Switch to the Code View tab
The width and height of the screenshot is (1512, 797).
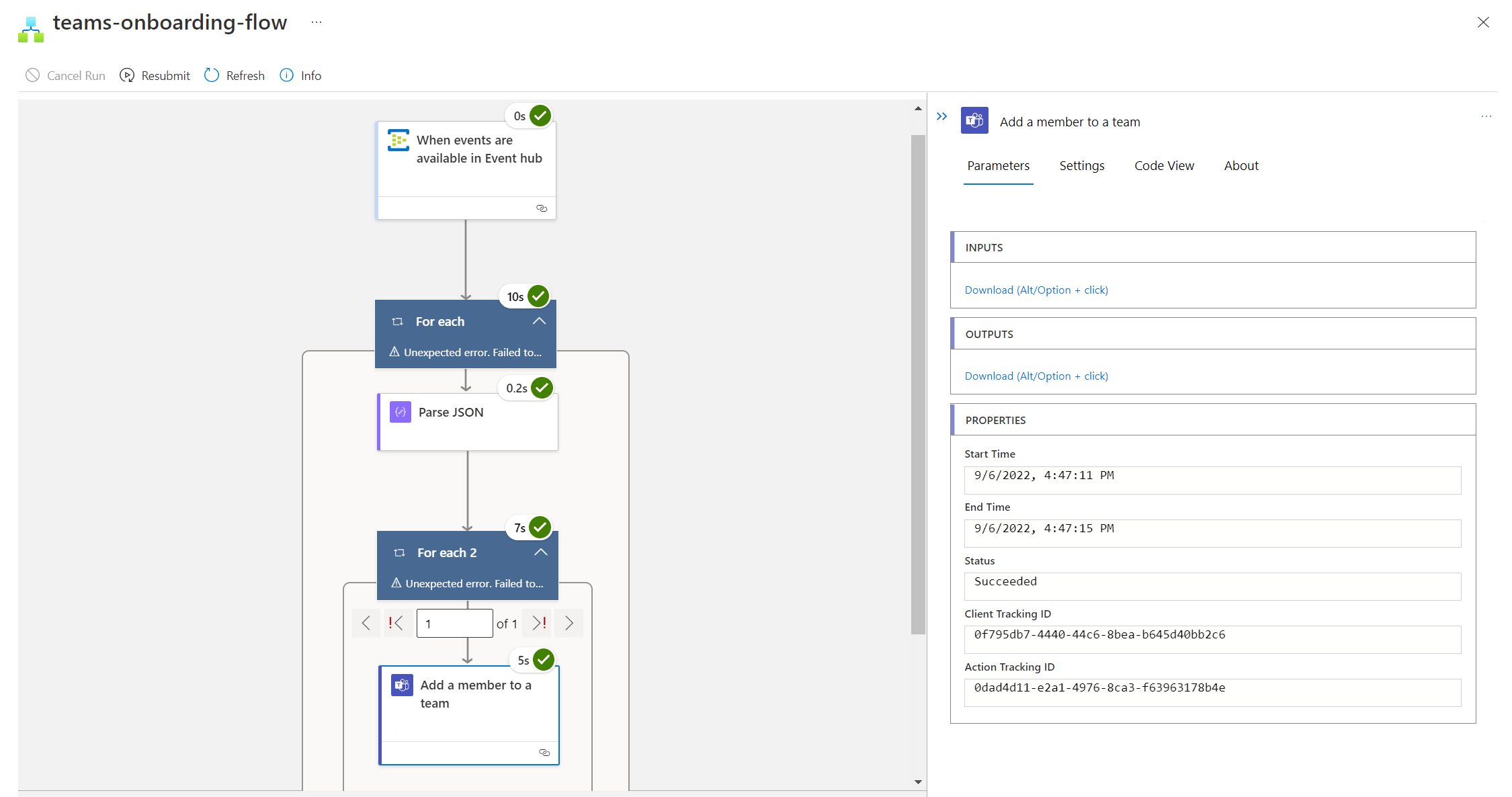click(x=1164, y=166)
